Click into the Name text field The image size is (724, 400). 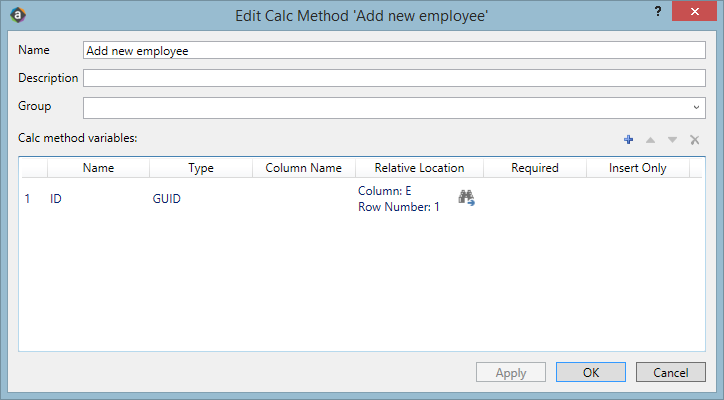(395, 50)
